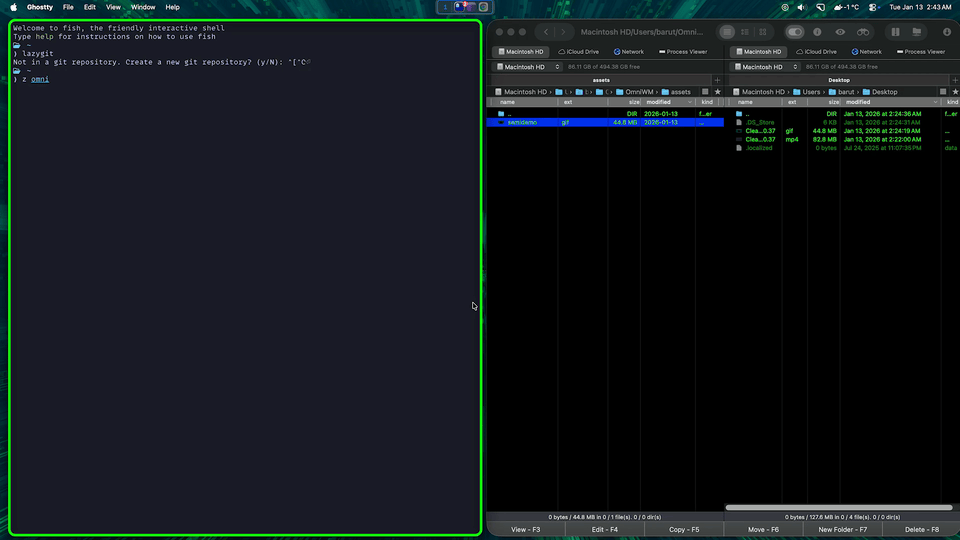Switch to full list view mode icon
This screenshot has height=540, width=960.
[x=727, y=32]
